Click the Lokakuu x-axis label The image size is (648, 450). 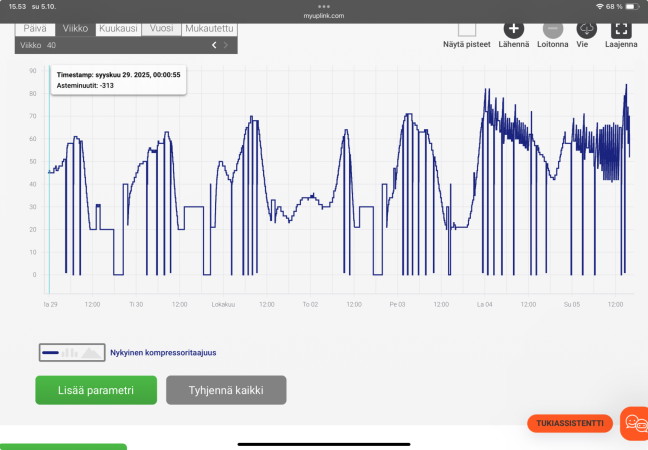click(223, 305)
